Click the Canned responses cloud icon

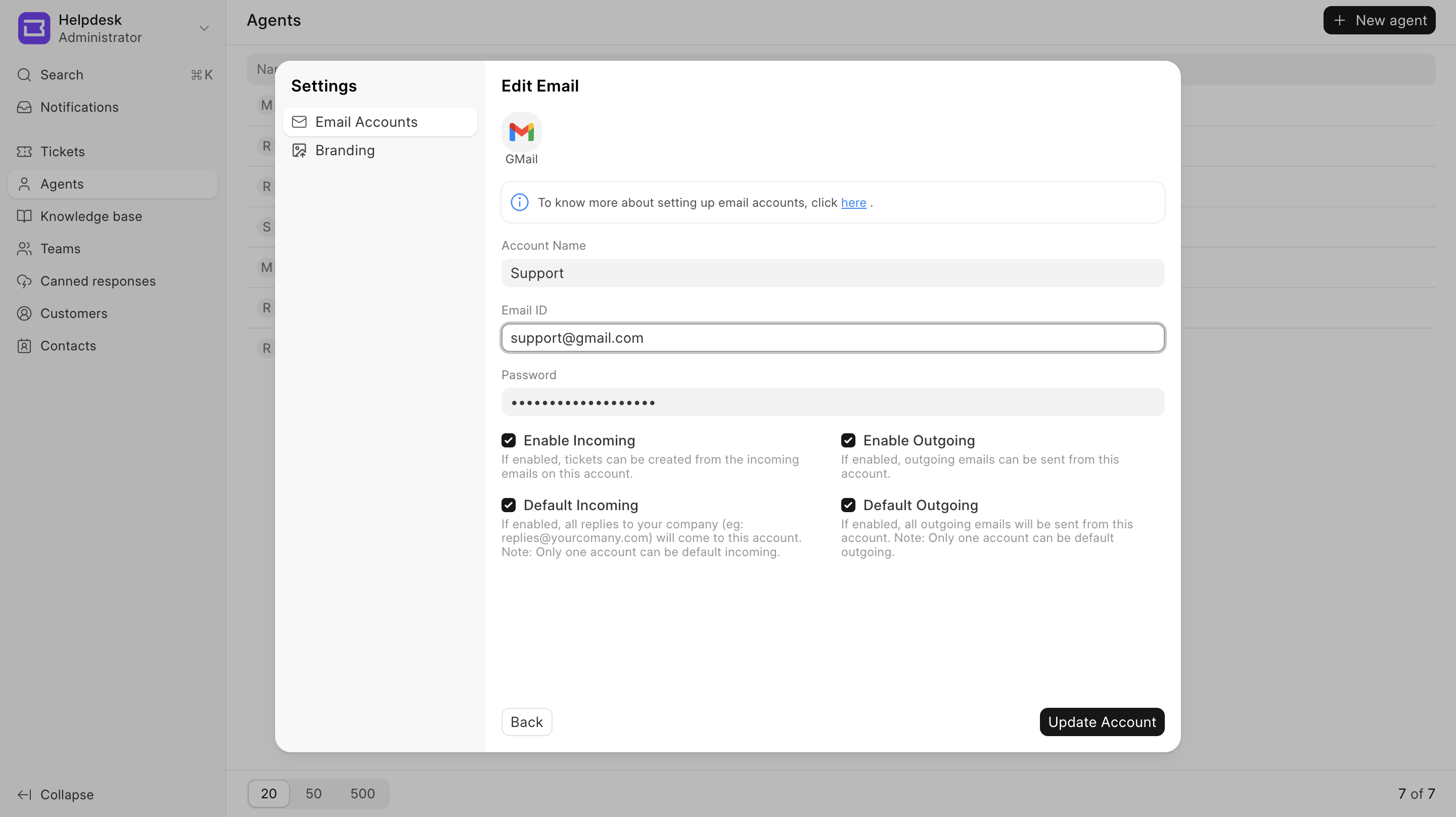(x=24, y=281)
